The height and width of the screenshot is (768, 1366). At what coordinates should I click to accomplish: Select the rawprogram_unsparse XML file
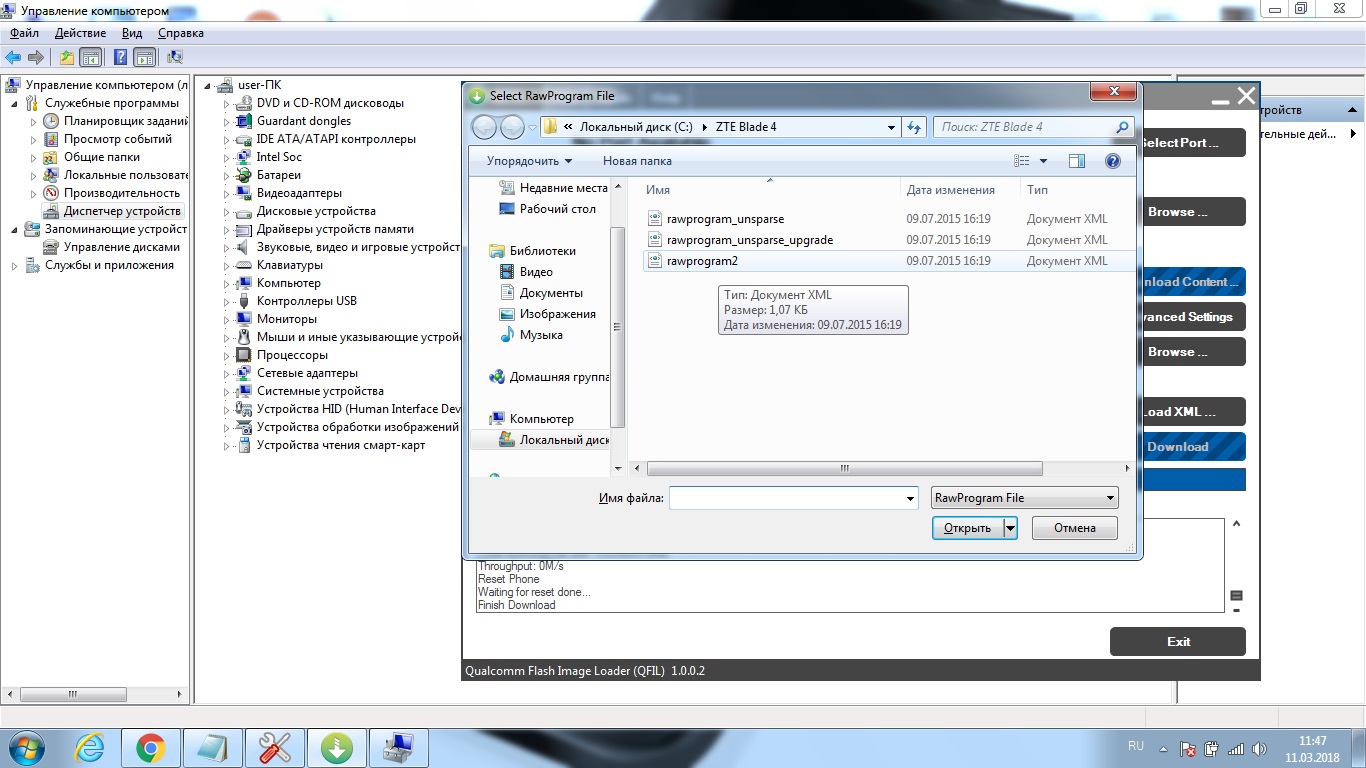coord(725,219)
